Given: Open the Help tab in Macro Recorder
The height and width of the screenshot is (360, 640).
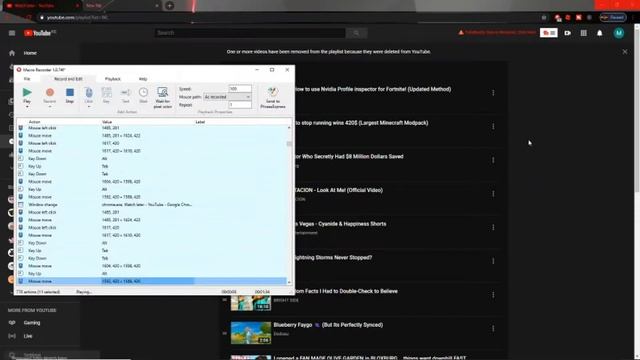Looking at the screenshot, I should pyautogui.click(x=143, y=79).
